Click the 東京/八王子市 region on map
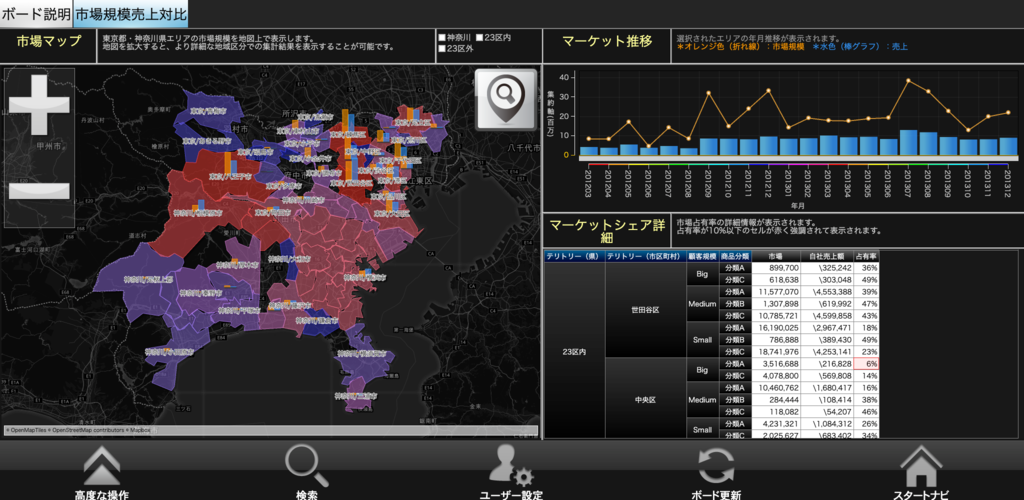 coord(226,176)
